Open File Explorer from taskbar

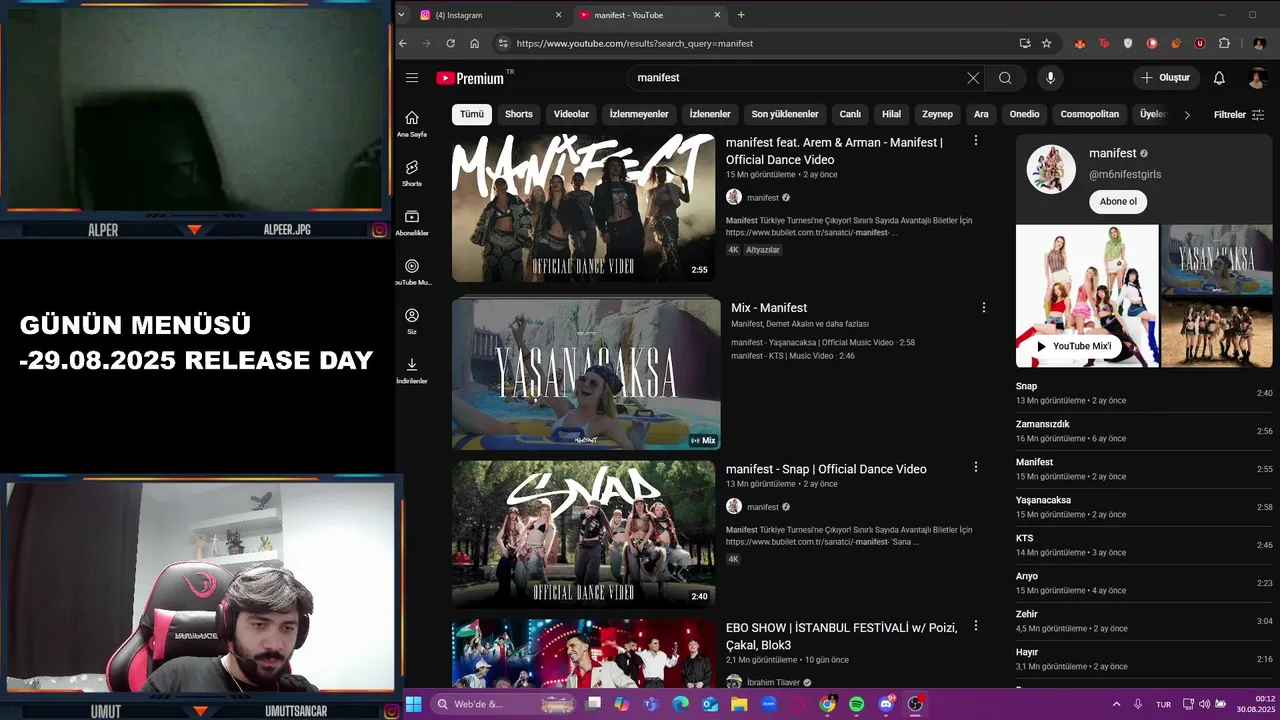tap(739, 704)
